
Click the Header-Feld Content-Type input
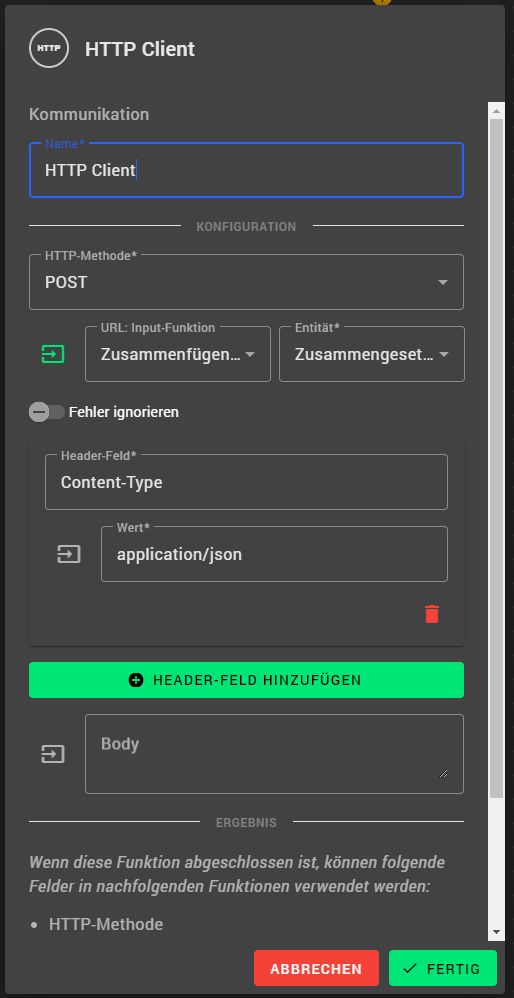coord(246,482)
